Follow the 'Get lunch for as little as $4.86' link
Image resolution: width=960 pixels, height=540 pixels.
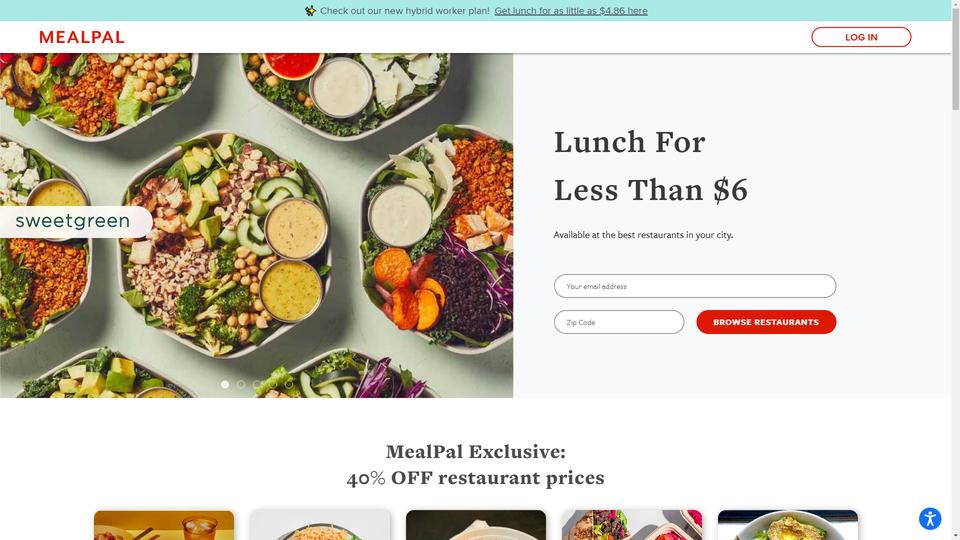click(x=571, y=11)
